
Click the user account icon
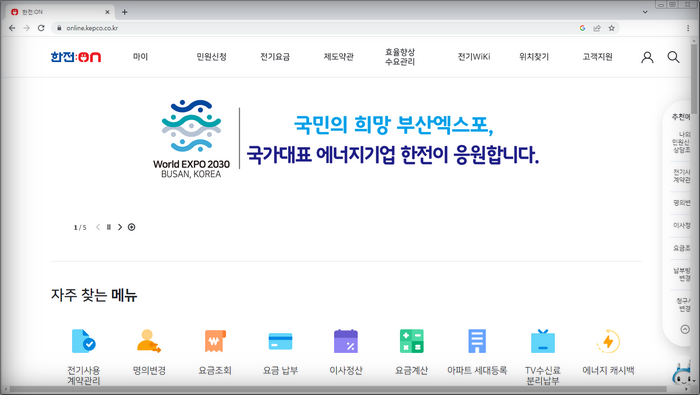coord(647,57)
